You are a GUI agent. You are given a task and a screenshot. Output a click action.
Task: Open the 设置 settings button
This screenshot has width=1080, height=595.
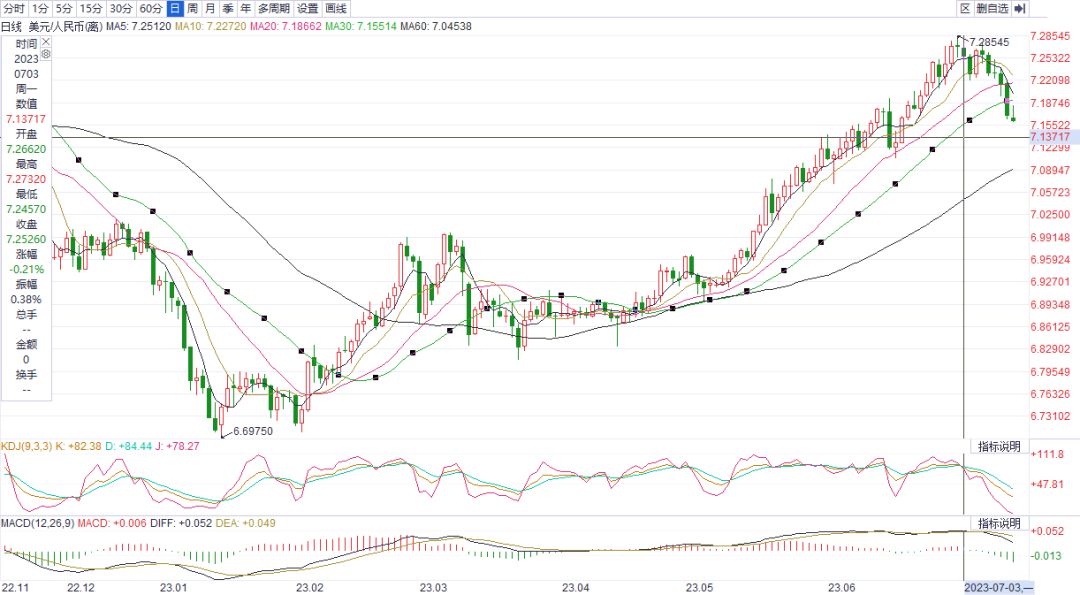pyautogui.click(x=307, y=8)
